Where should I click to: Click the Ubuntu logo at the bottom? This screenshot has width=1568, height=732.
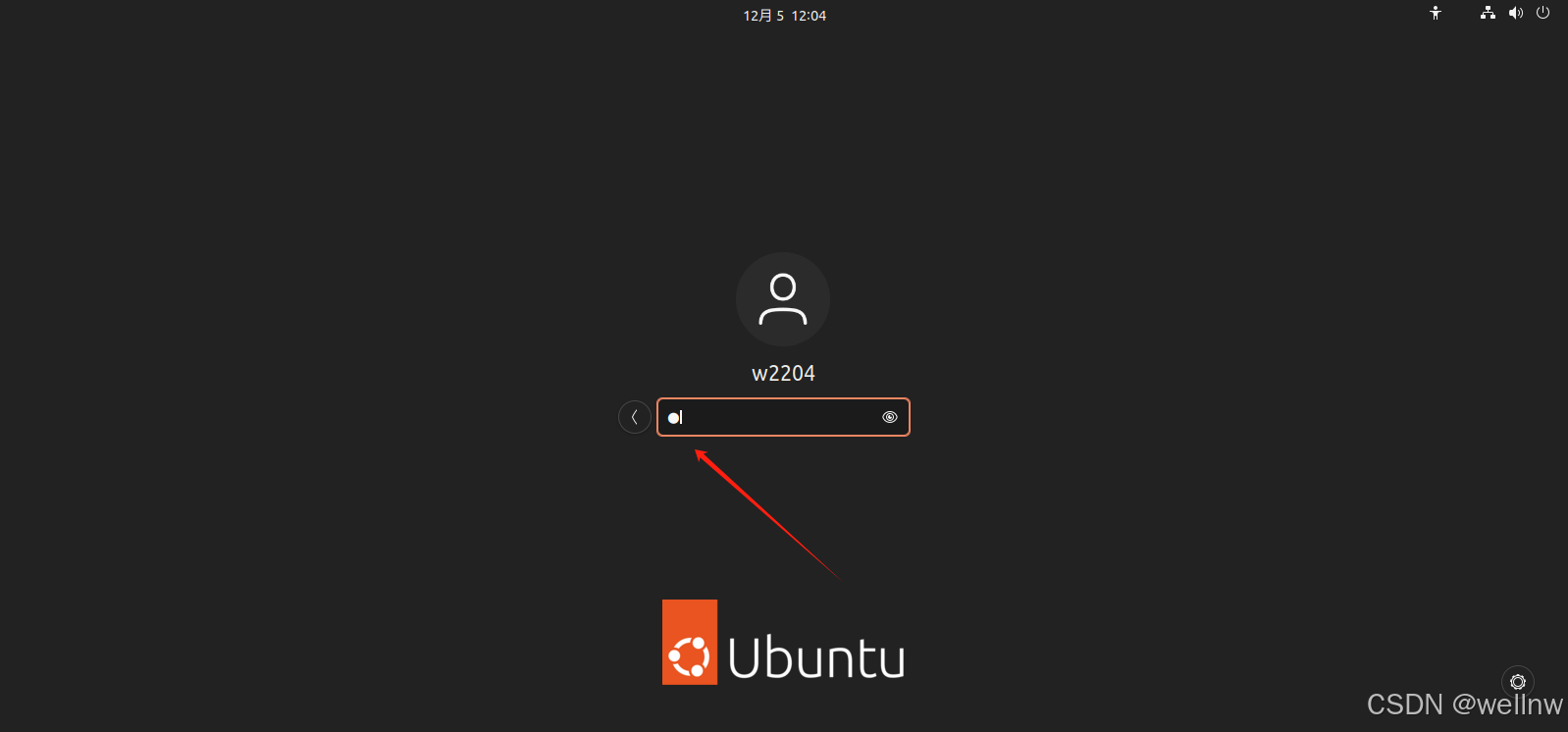point(782,643)
